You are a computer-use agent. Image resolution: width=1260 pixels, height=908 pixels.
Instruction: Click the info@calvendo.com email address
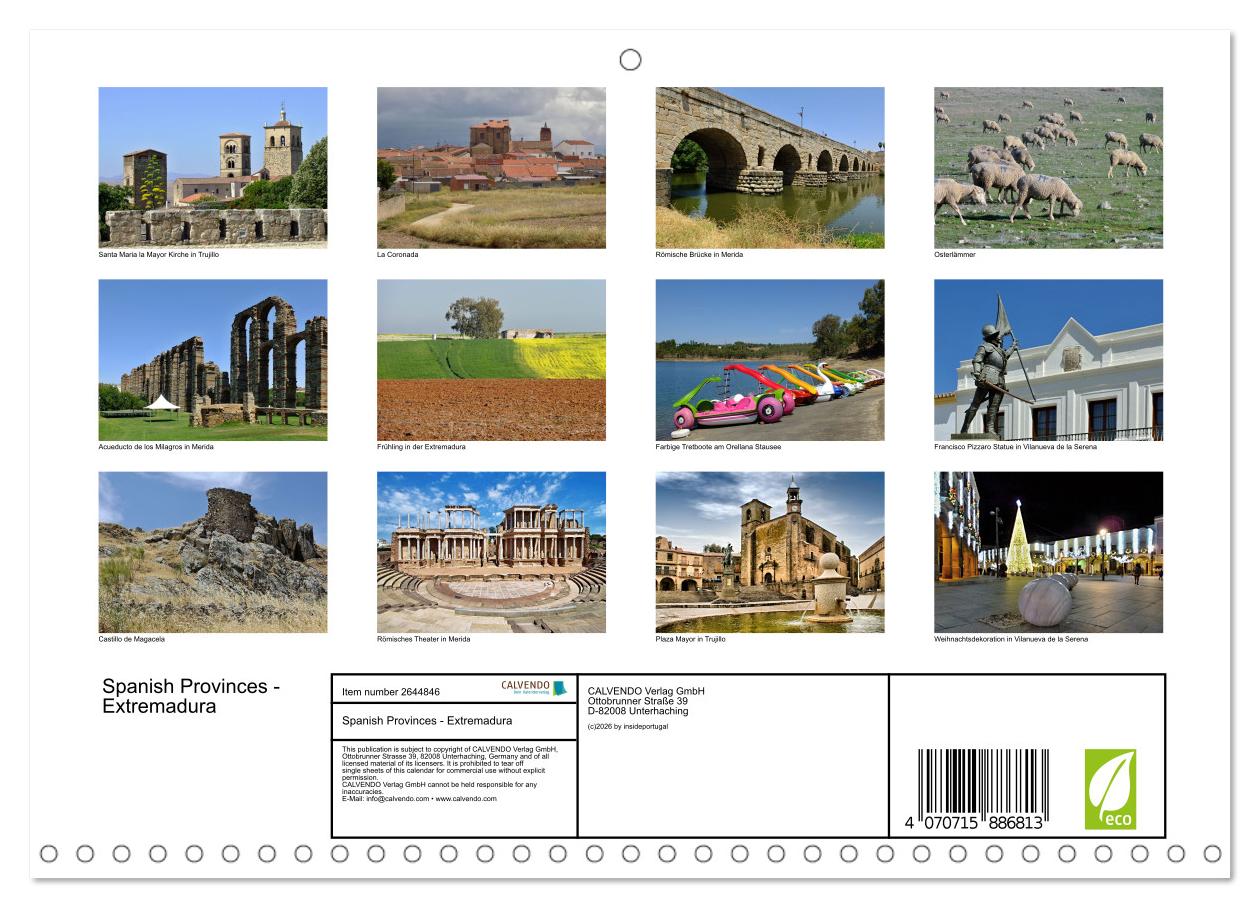[396, 799]
